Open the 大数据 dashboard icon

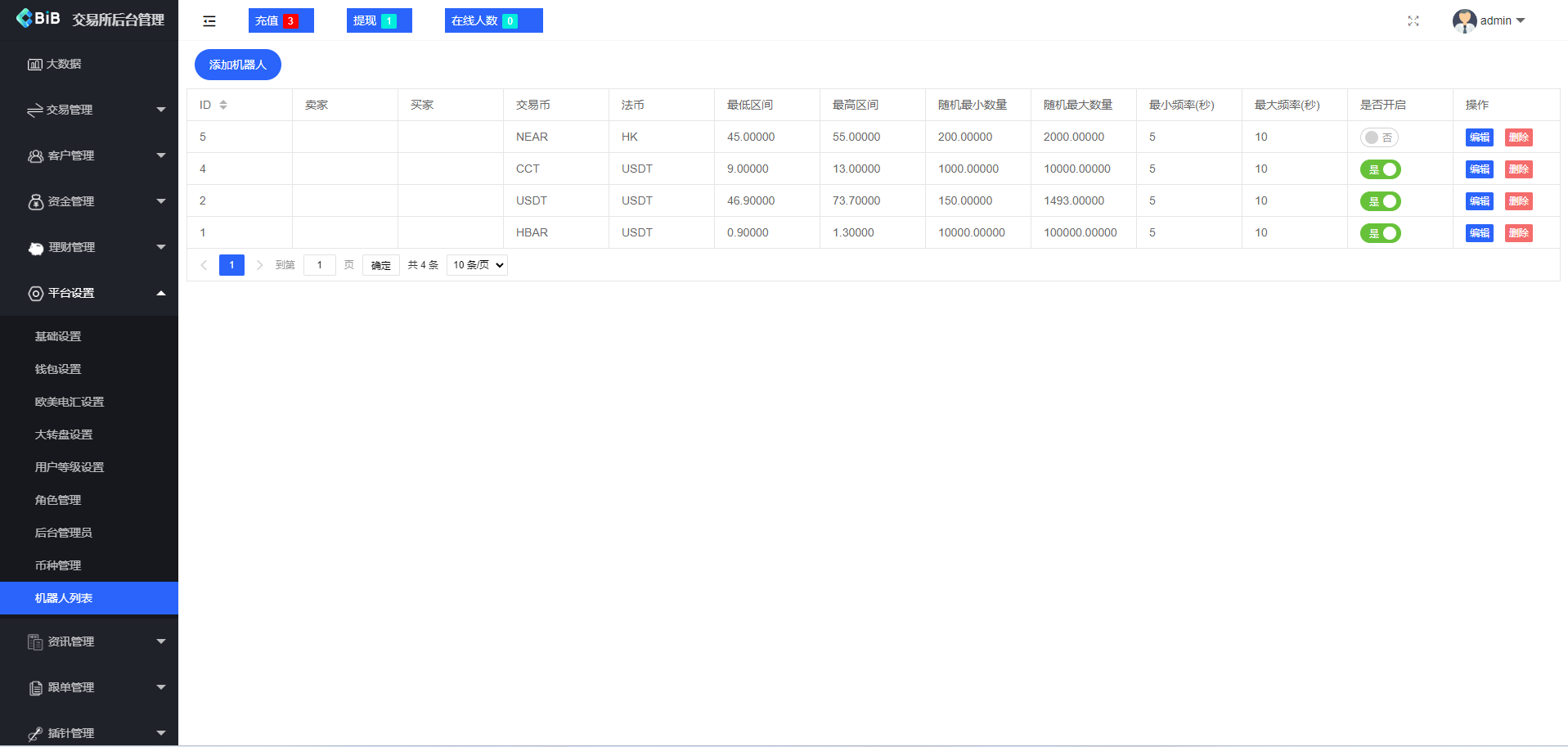tap(35, 64)
